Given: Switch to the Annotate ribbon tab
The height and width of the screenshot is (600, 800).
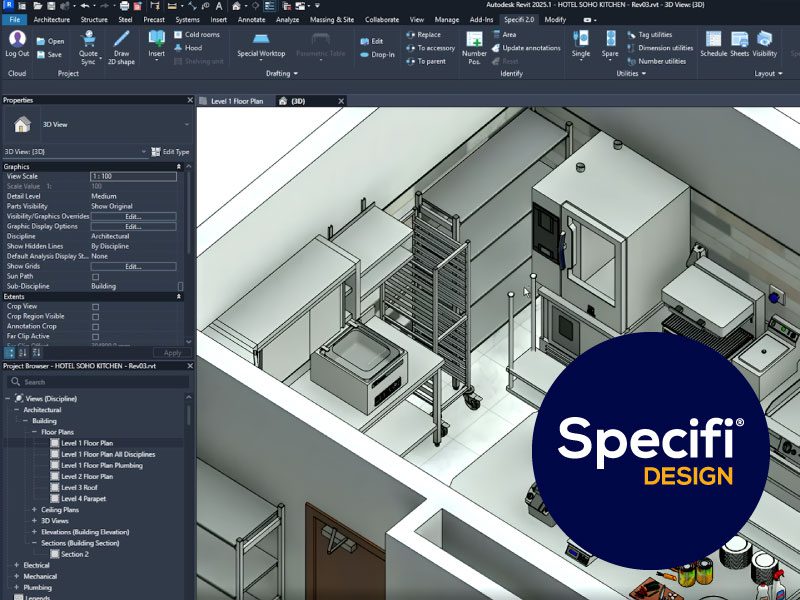Looking at the screenshot, I should pyautogui.click(x=252, y=19).
